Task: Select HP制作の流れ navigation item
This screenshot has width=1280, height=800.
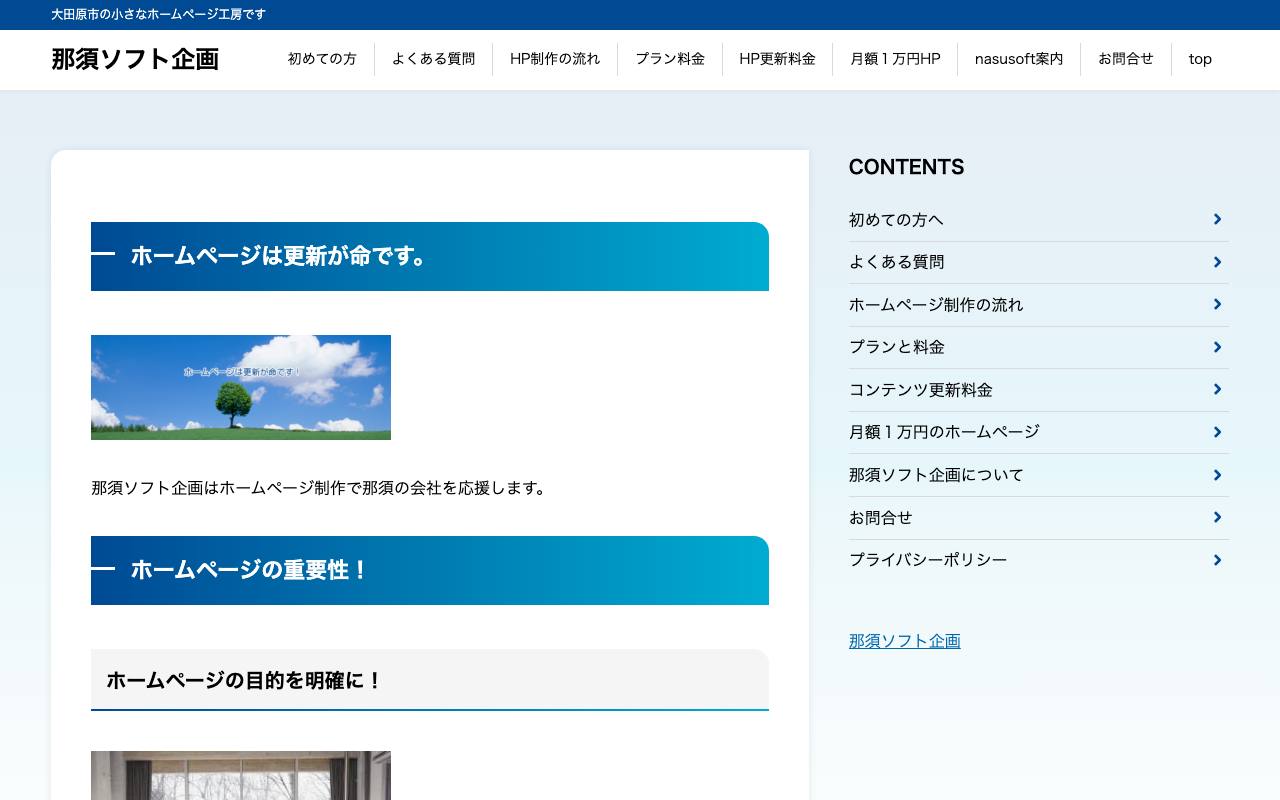Action: (x=555, y=59)
